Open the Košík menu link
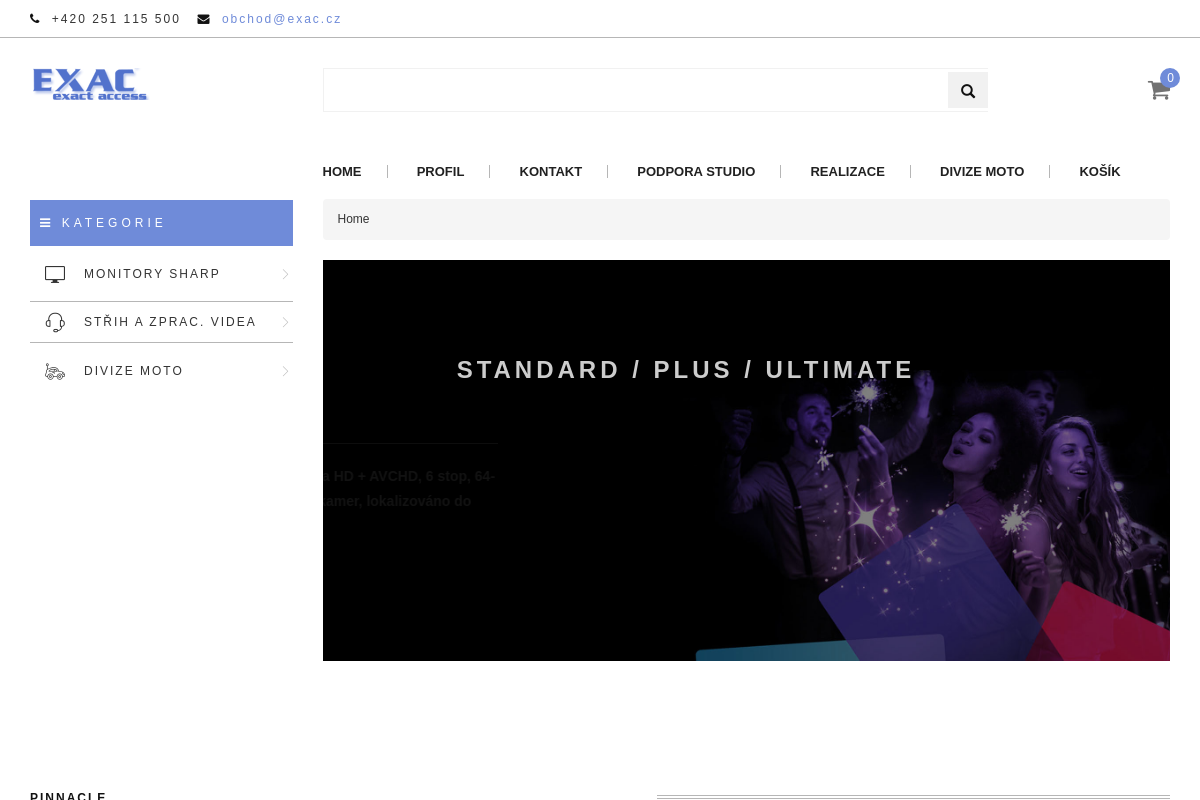Viewport: 1200px width, 800px height. point(1099,172)
